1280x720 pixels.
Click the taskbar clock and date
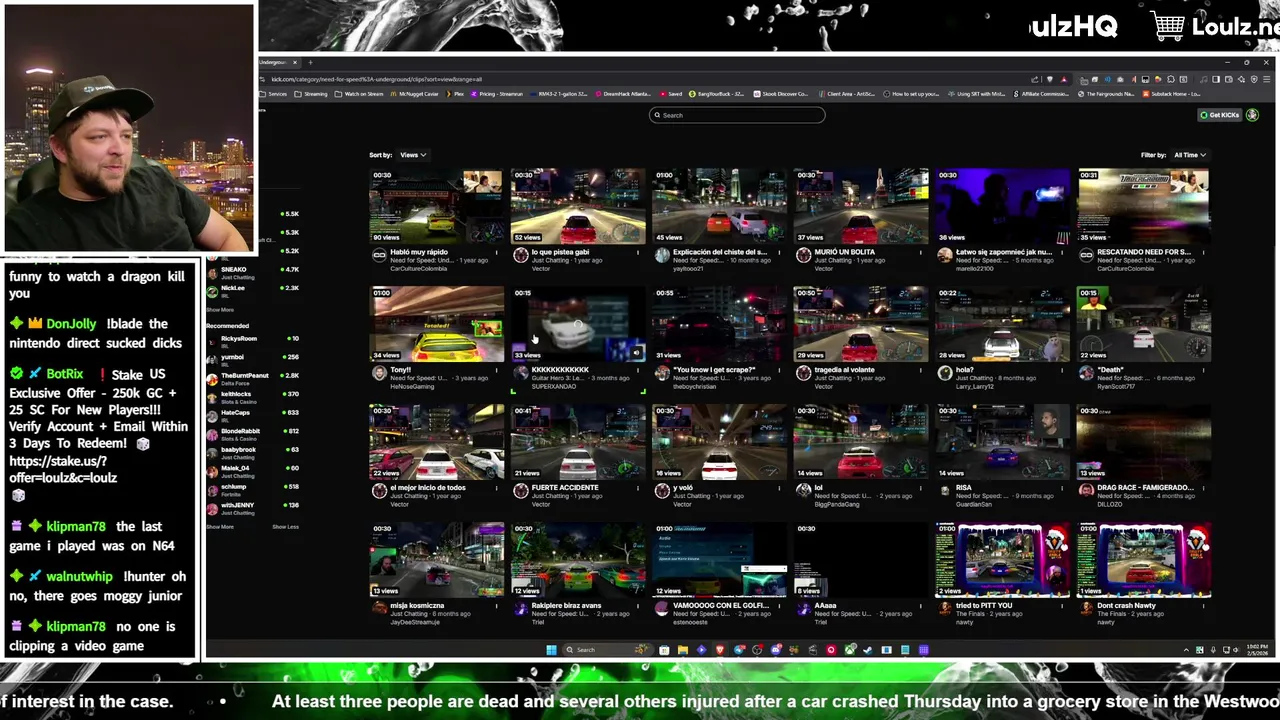[x=1257, y=650]
